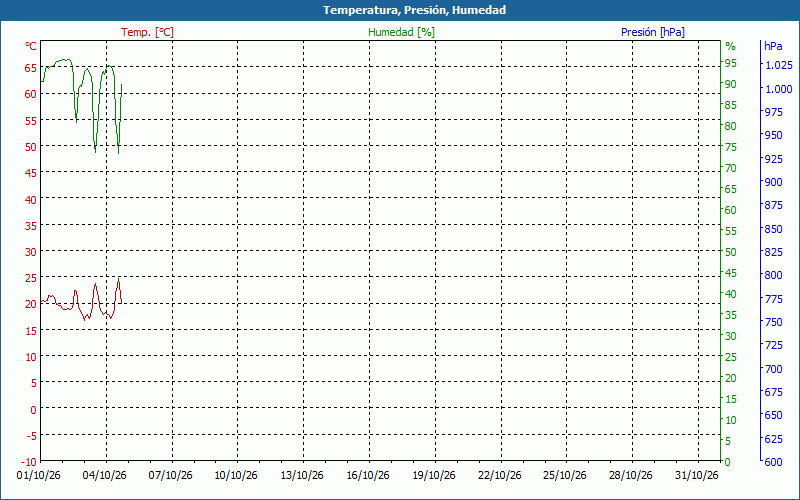The image size is (800, 500).
Task: Click the red '50' temperature axis value
Action: pos(31,147)
